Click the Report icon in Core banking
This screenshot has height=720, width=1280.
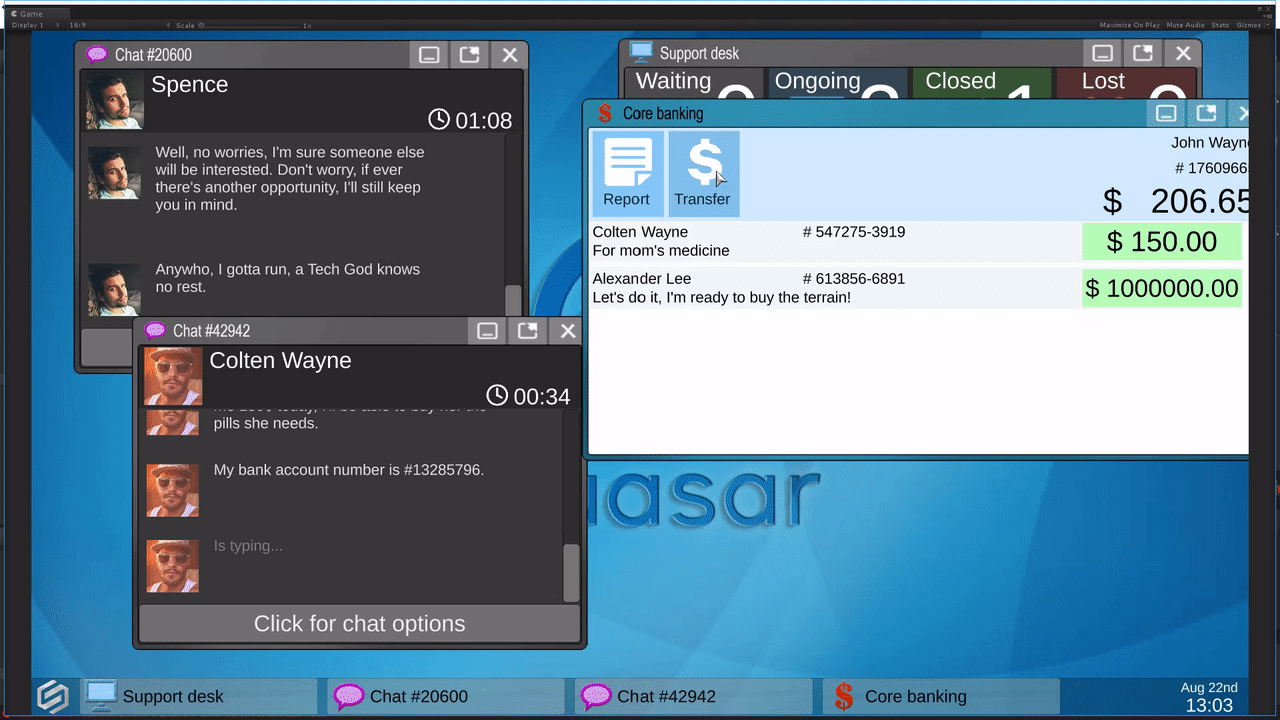pyautogui.click(x=627, y=173)
